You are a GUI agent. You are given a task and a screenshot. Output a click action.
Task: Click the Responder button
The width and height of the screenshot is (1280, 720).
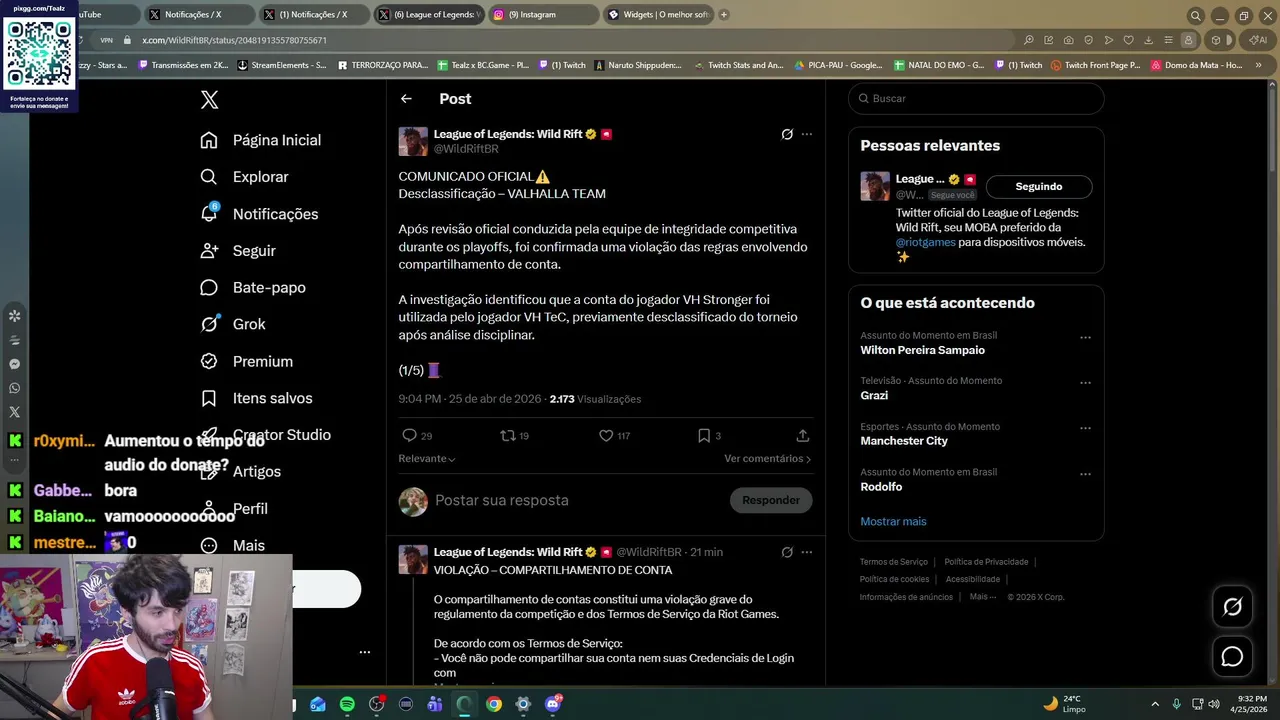pos(771,500)
